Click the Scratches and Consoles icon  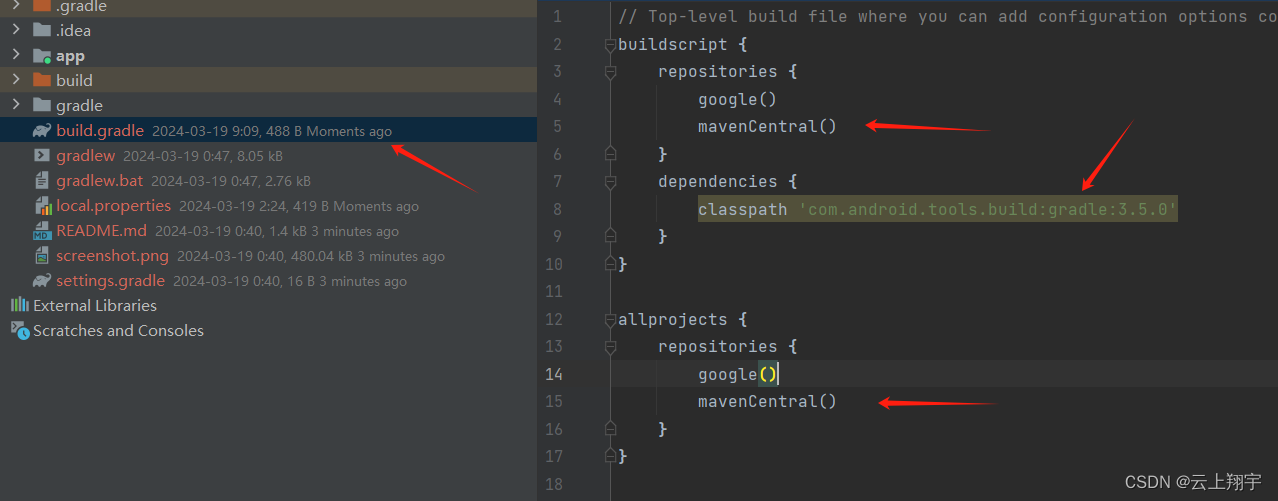pos(19,330)
